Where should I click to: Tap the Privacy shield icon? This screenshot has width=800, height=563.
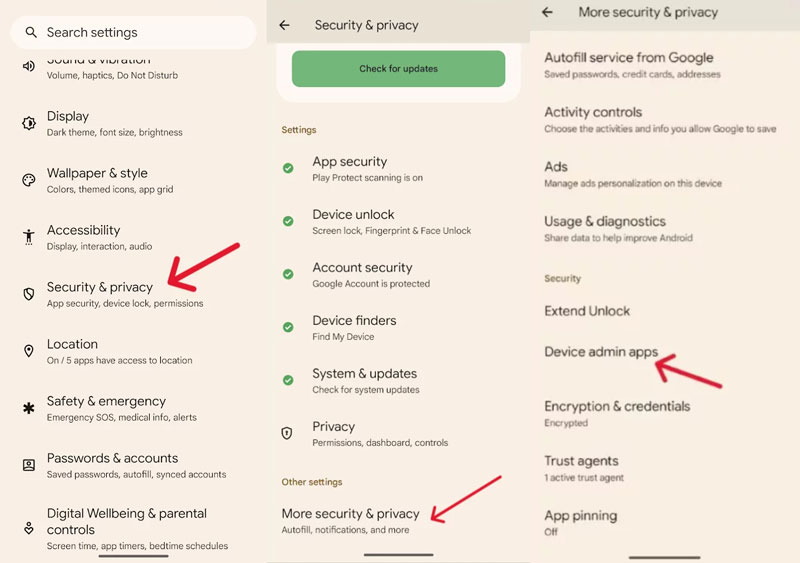(x=287, y=433)
